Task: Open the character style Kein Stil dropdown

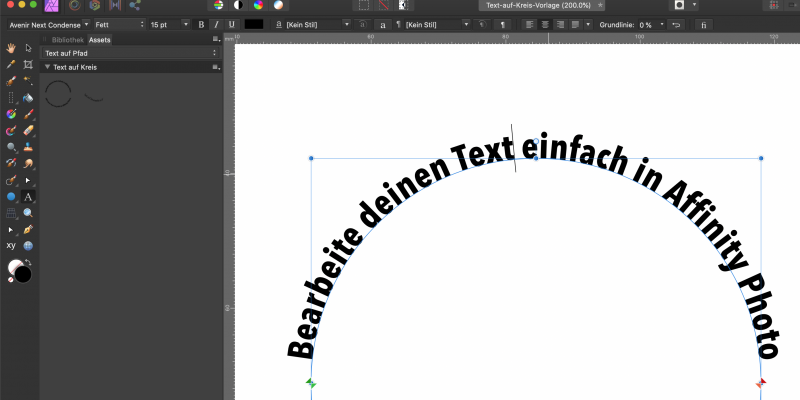Action: coord(318,24)
